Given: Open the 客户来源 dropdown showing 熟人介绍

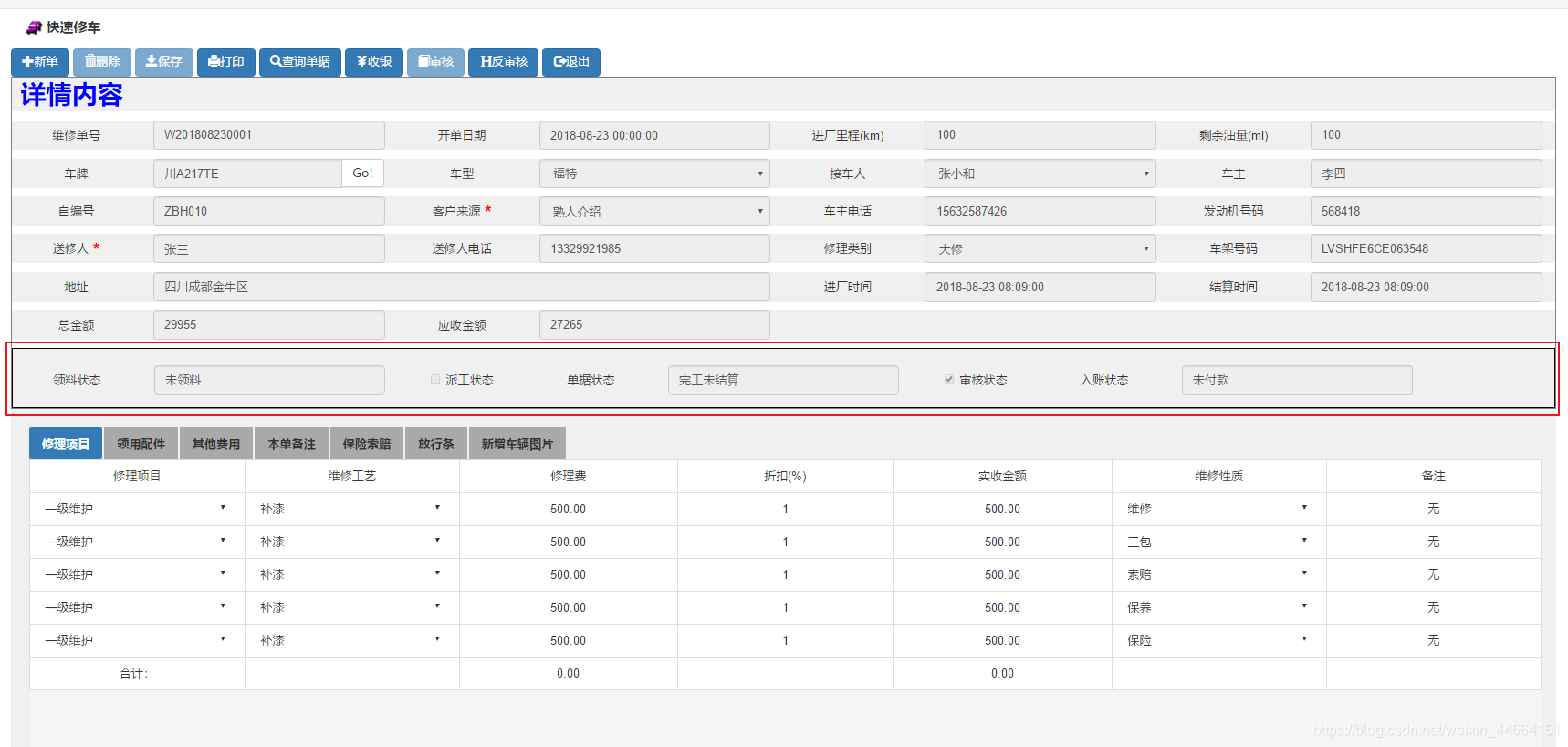Looking at the screenshot, I should click(x=654, y=211).
